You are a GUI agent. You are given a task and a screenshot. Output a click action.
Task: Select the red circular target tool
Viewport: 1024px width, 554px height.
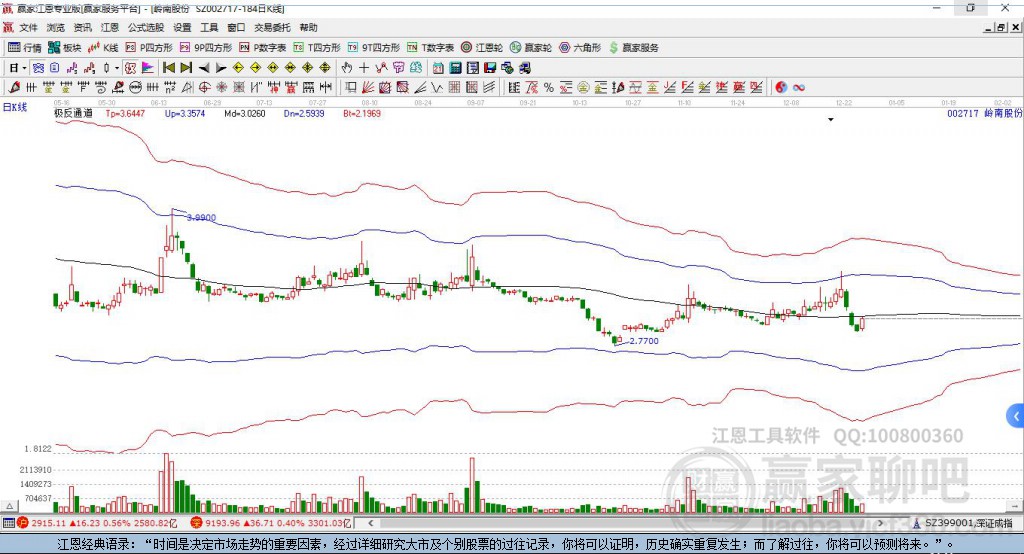[x=204, y=87]
